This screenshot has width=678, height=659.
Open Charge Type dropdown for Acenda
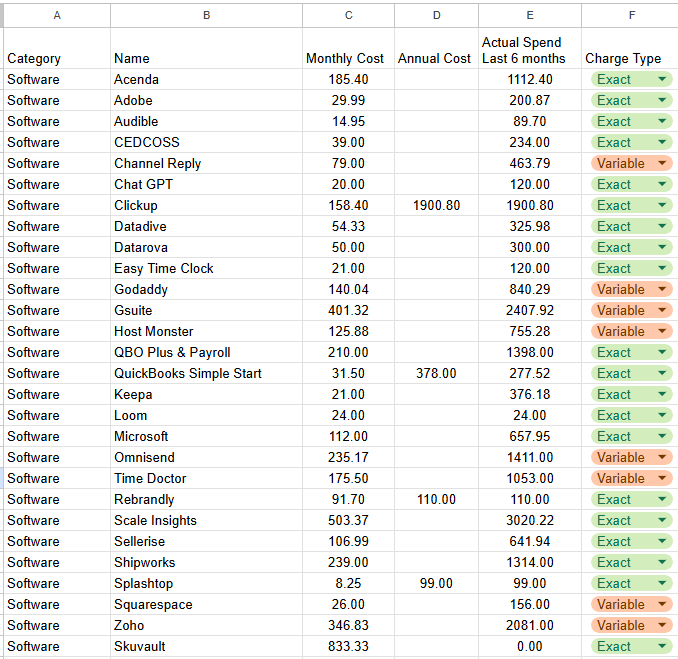[x=631, y=80]
